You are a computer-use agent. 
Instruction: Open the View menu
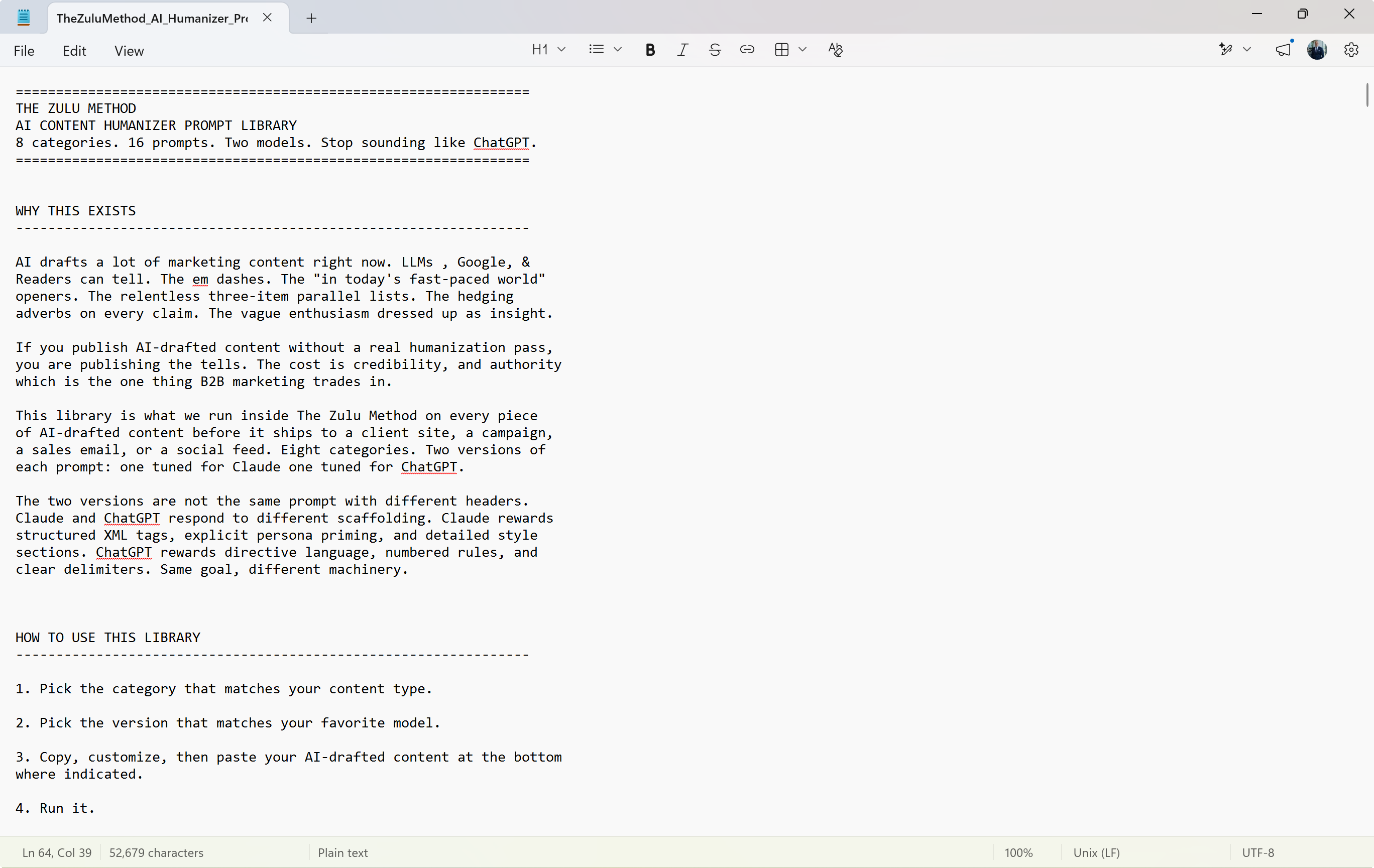(129, 51)
